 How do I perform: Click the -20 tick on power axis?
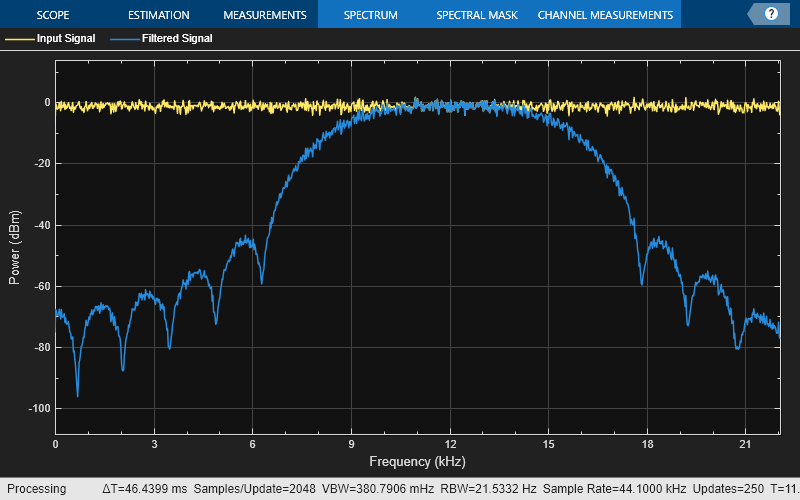pyautogui.click(x=43, y=164)
